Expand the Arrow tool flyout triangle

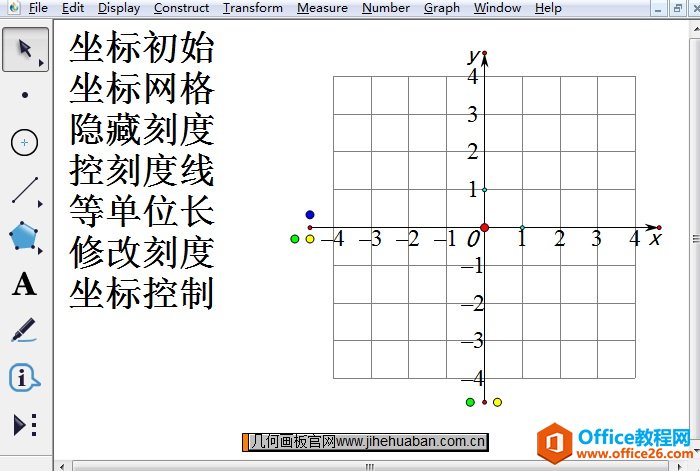pyautogui.click(x=41, y=63)
